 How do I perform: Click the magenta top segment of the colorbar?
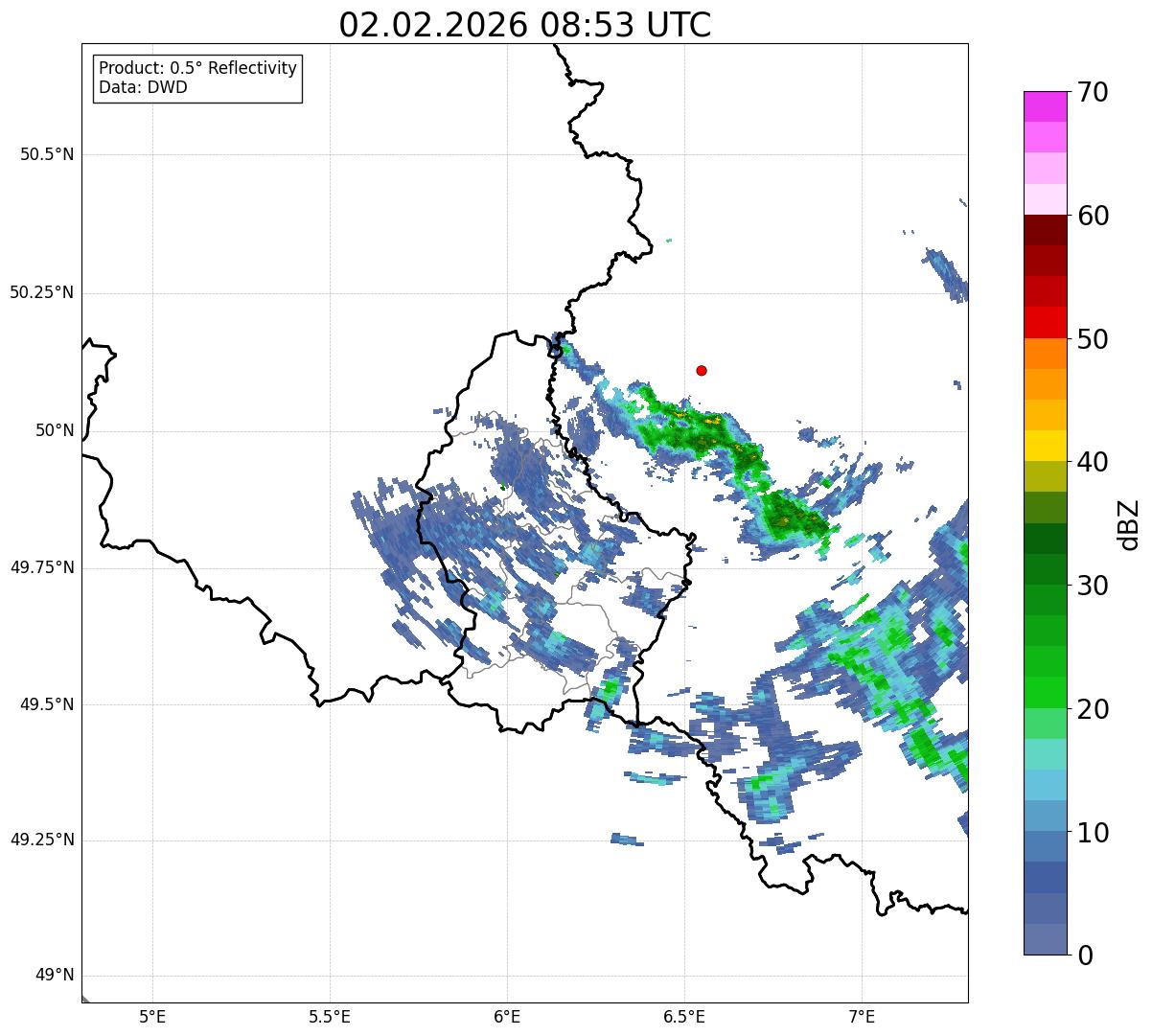[1046, 106]
